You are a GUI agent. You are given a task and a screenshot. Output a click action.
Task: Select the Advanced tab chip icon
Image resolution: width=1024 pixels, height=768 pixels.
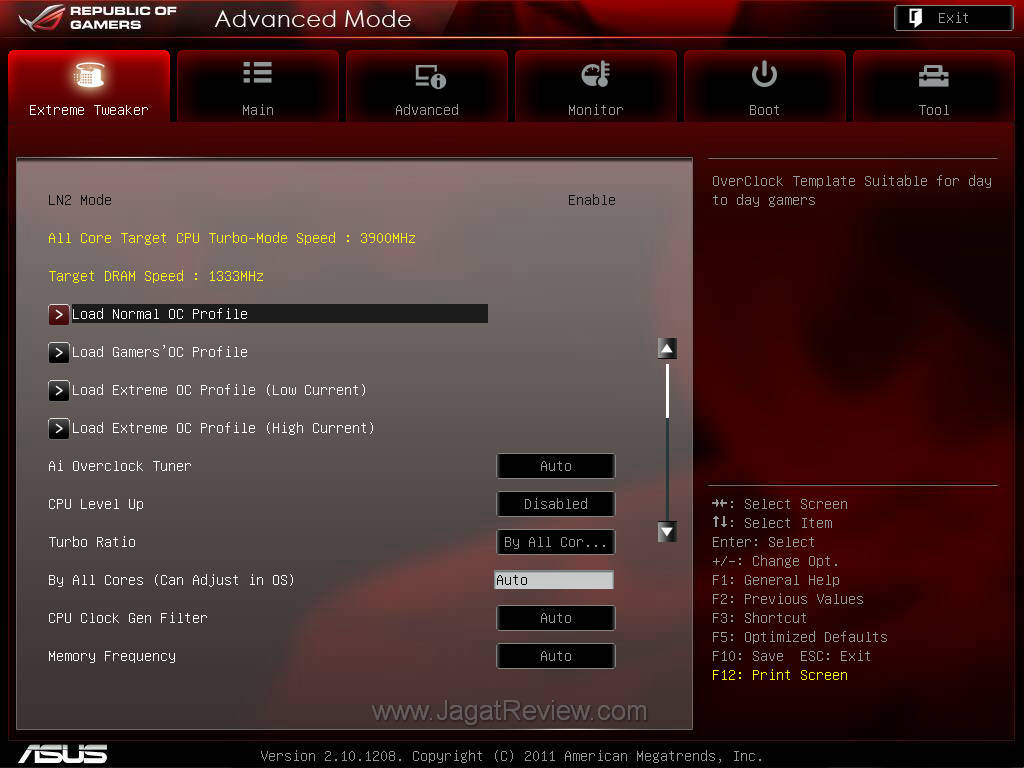click(x=427, y=76)
